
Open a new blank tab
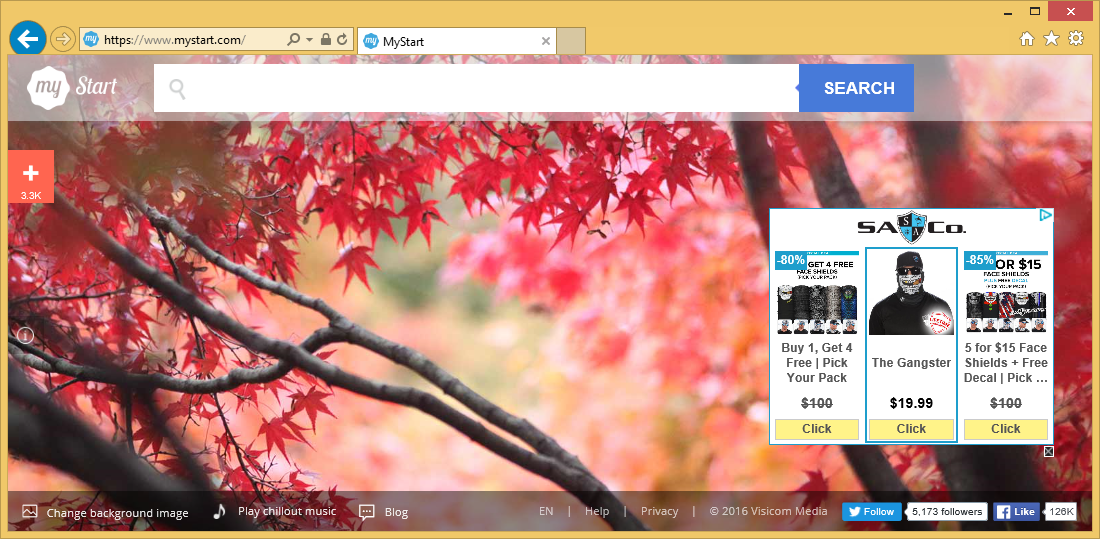(571, 41)
